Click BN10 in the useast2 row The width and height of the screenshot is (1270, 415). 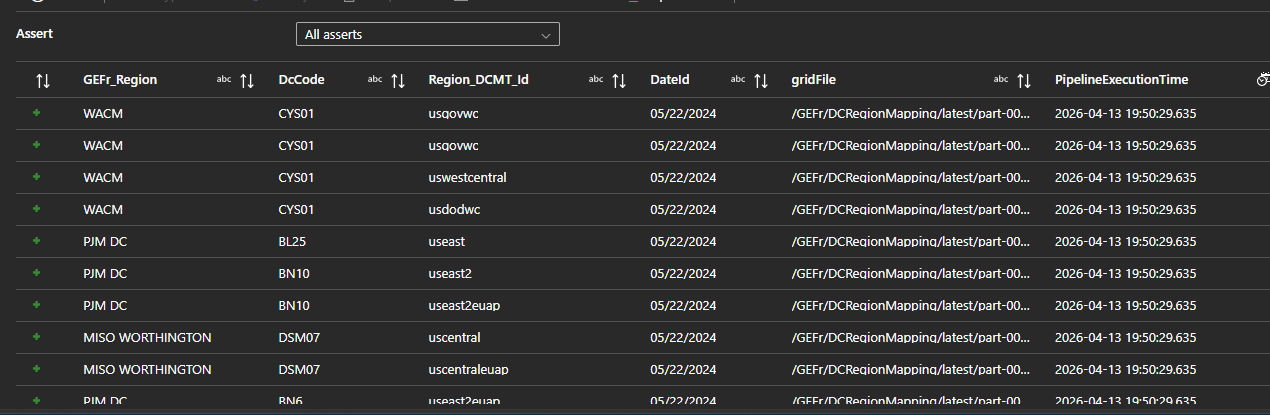tap(293, 274)
